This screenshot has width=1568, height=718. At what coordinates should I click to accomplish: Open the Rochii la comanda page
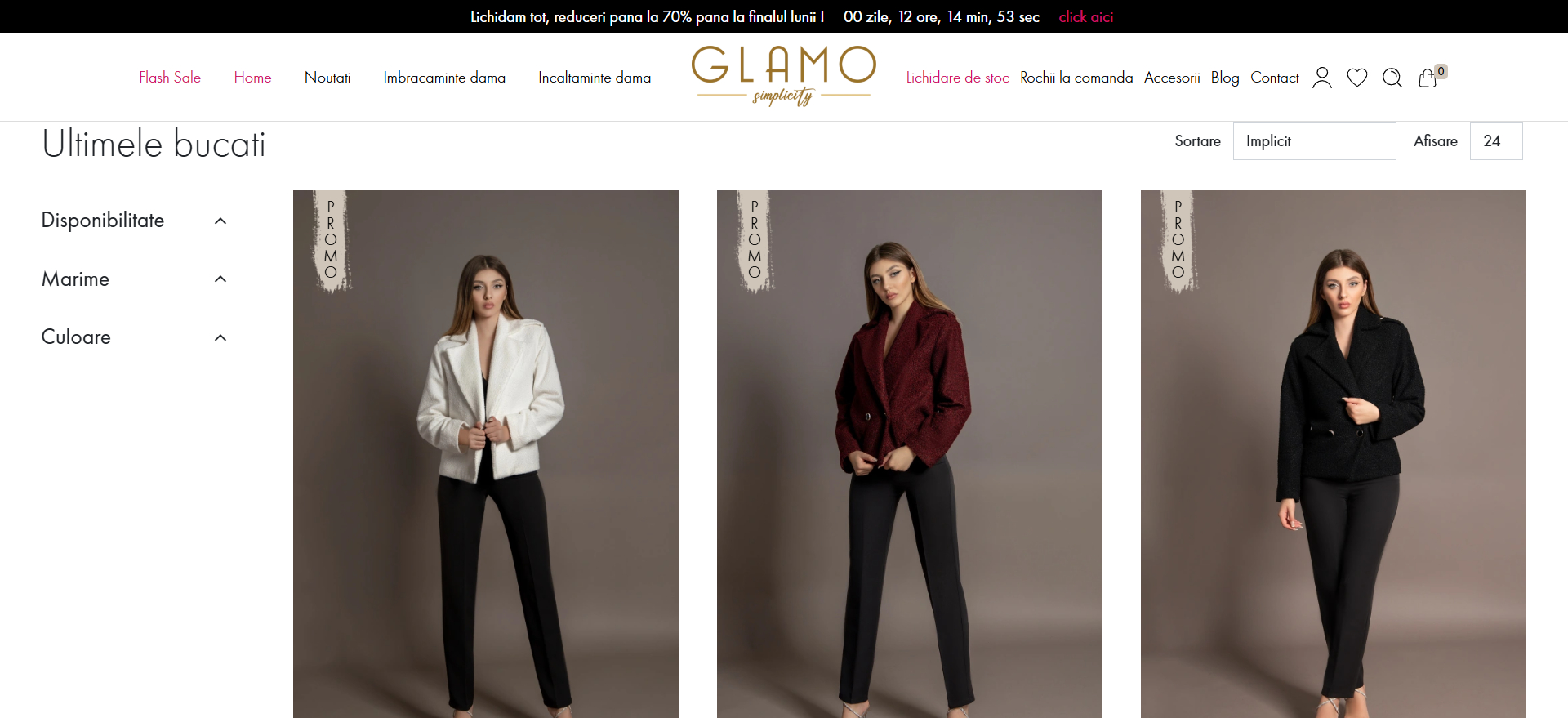[1076, 78]
